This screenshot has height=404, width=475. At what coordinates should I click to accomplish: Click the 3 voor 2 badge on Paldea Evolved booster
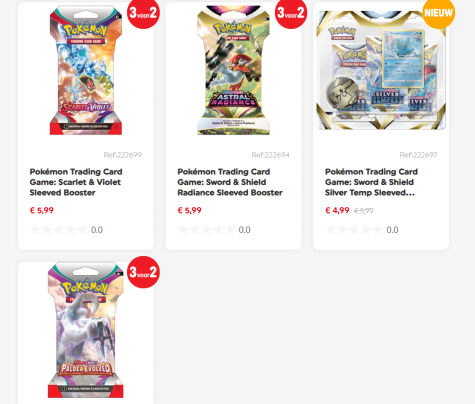pyautogui.click(x=143, y=272)
